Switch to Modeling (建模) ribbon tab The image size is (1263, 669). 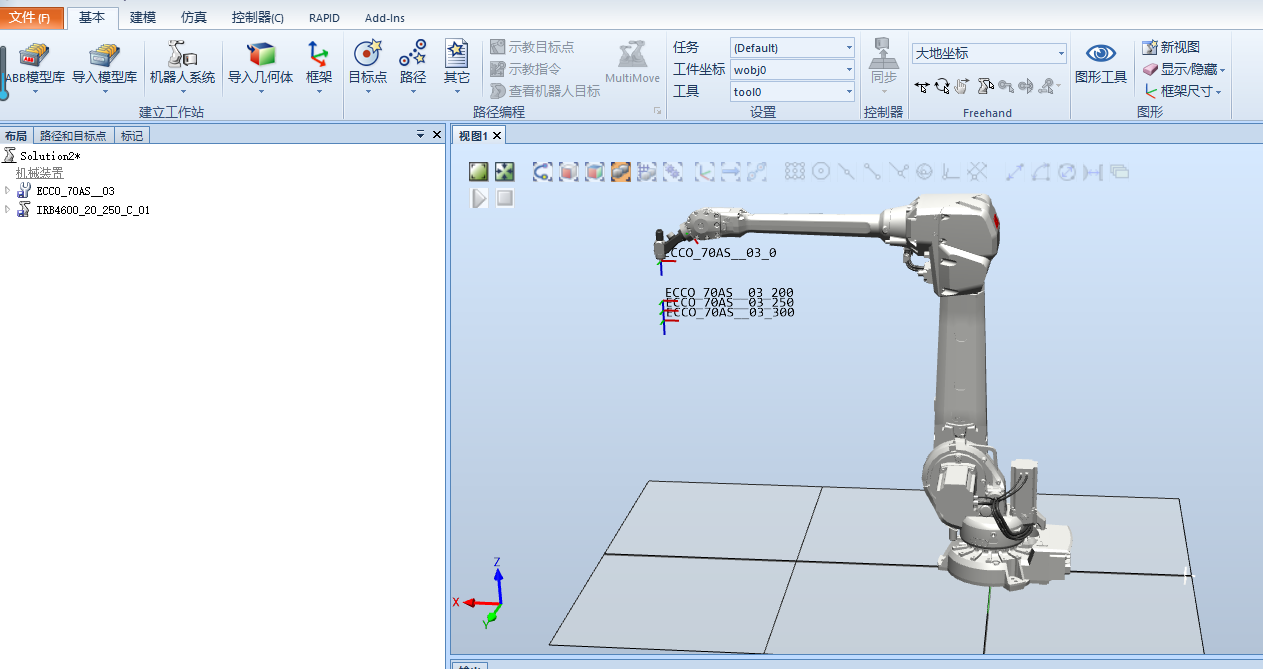pyautogui.click(x=143, y=18)
